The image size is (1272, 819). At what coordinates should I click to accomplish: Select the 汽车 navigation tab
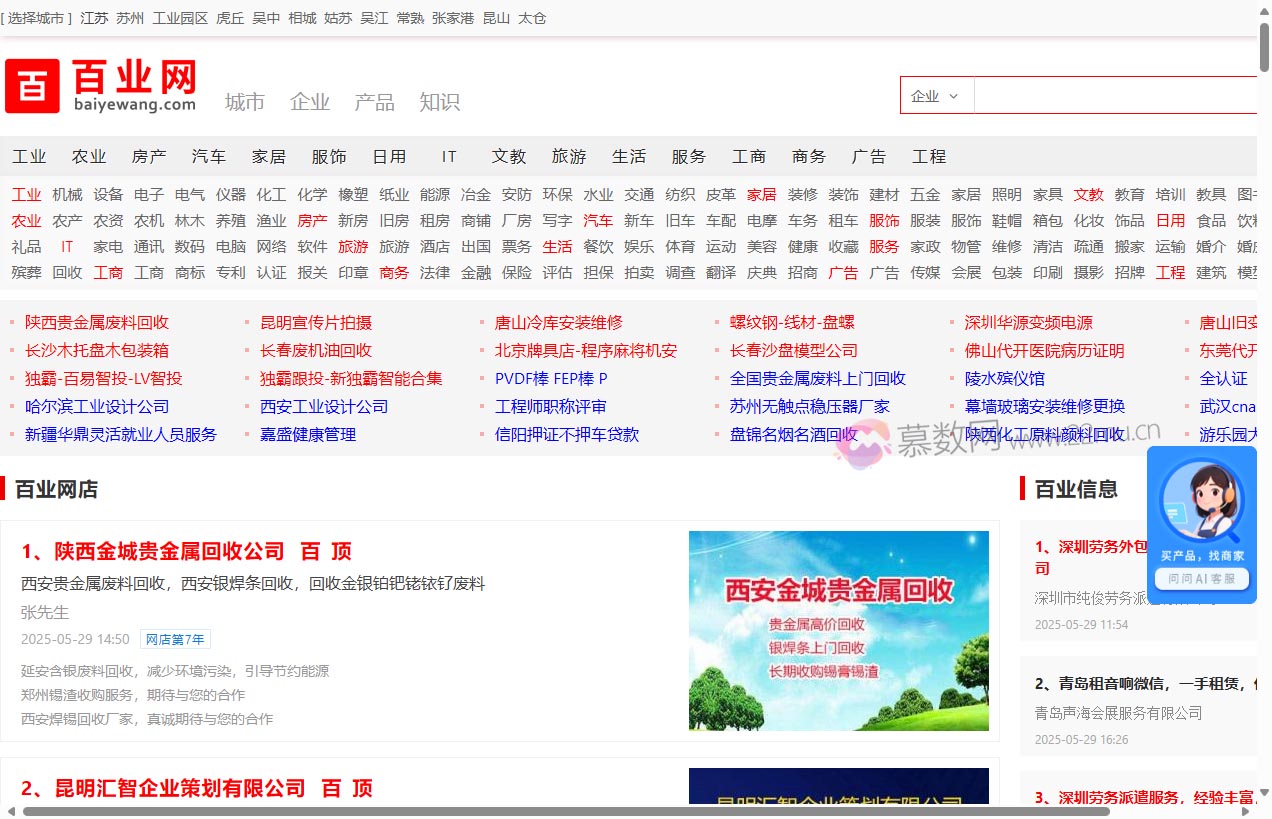coord(208,156)
